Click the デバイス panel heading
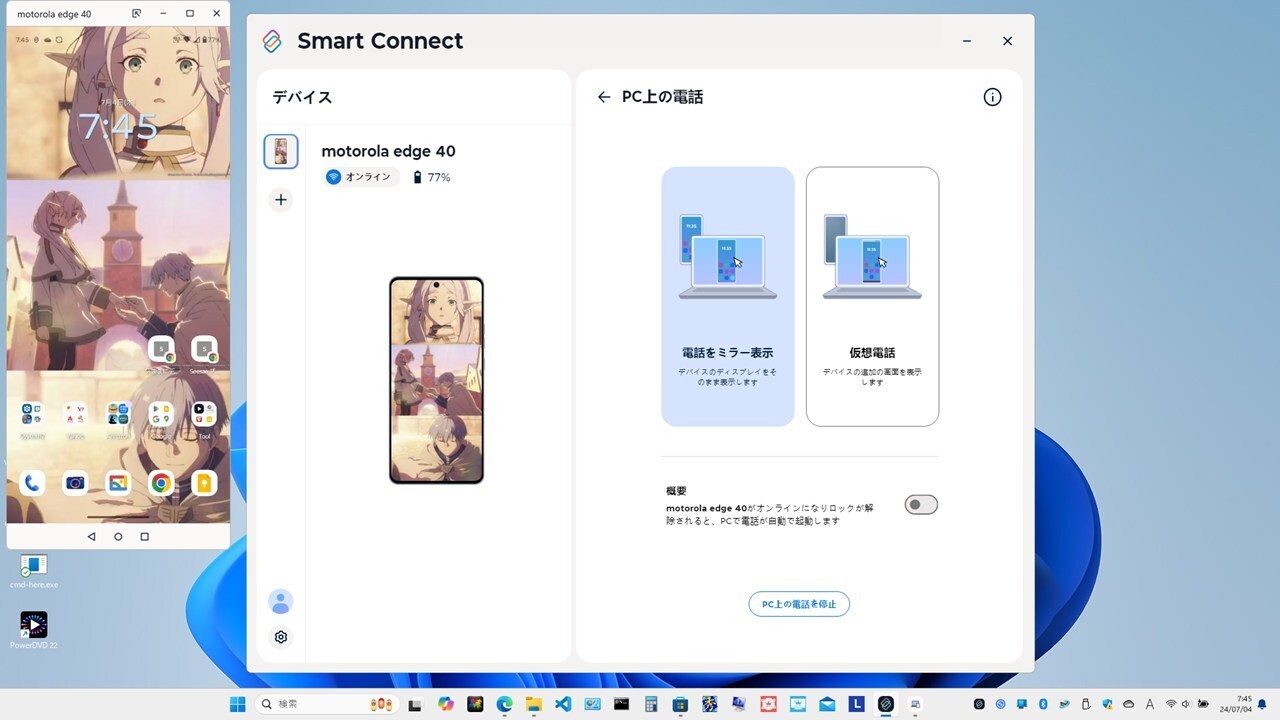 (x=302, y=97)
